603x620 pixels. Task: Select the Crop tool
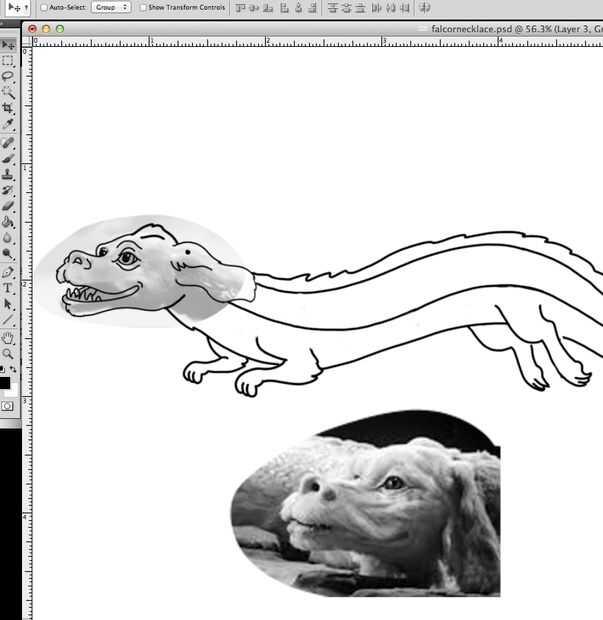(8, 108)
